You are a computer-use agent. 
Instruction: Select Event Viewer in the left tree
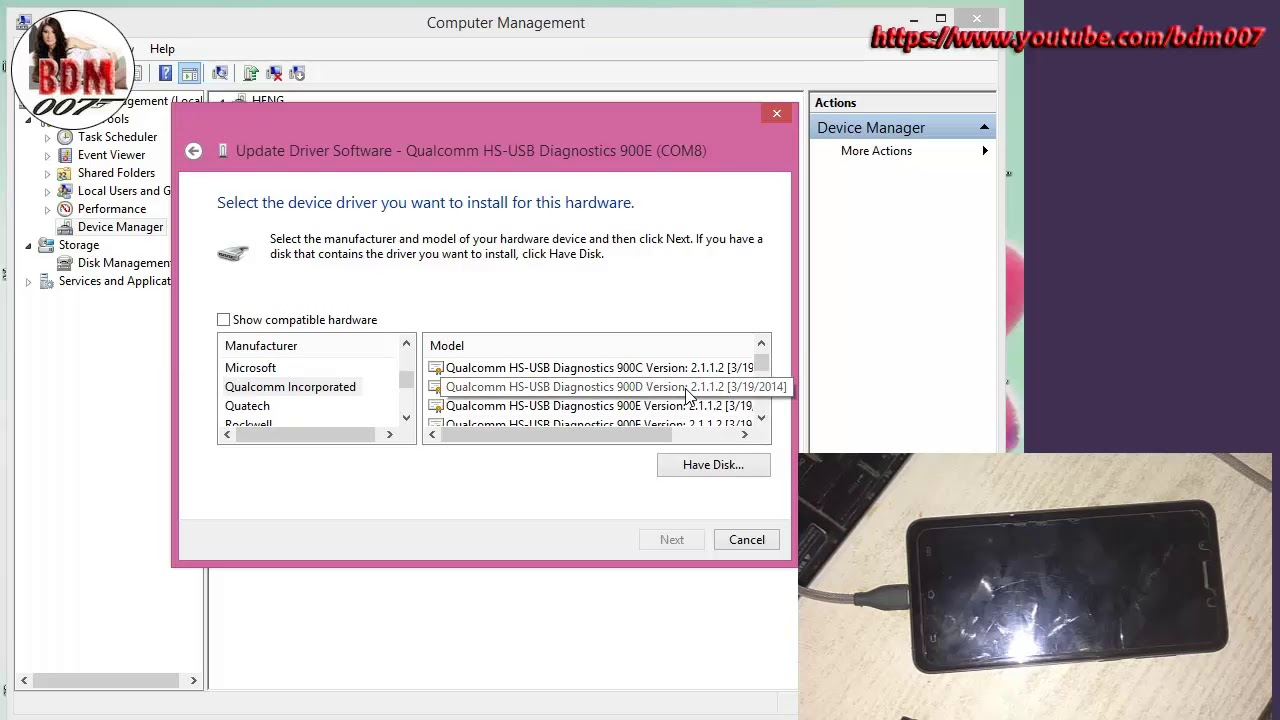point(111,155)
